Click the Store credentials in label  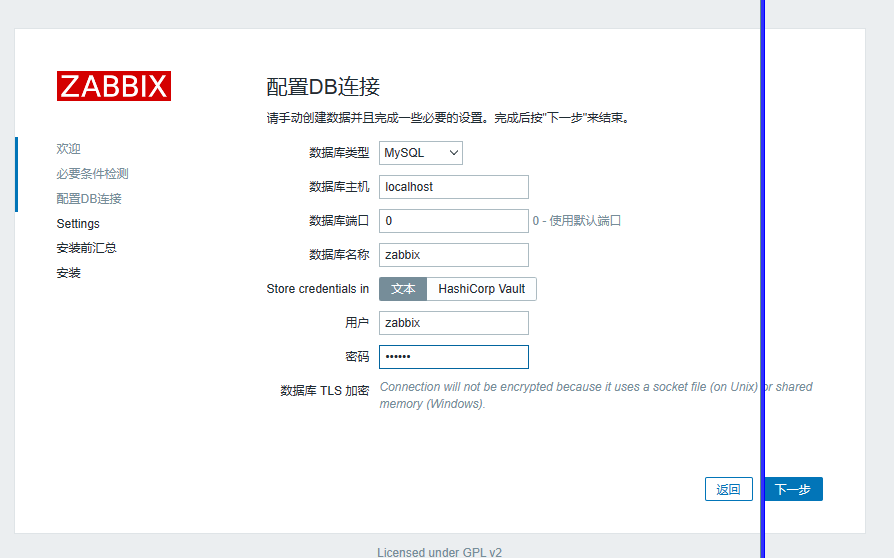(x=318, y=289)
